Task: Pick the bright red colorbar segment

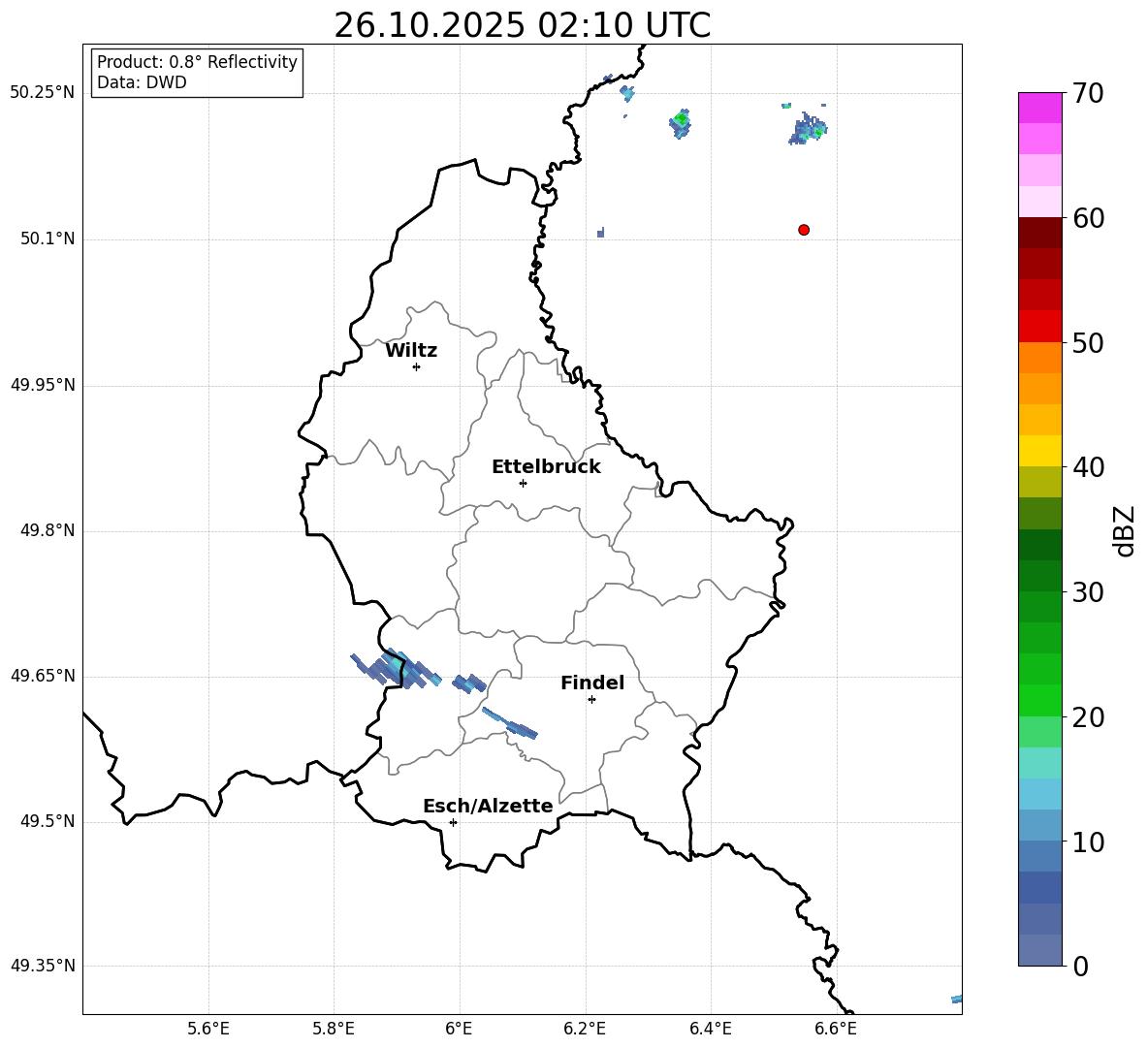Action: click(x=1040, y=327)
